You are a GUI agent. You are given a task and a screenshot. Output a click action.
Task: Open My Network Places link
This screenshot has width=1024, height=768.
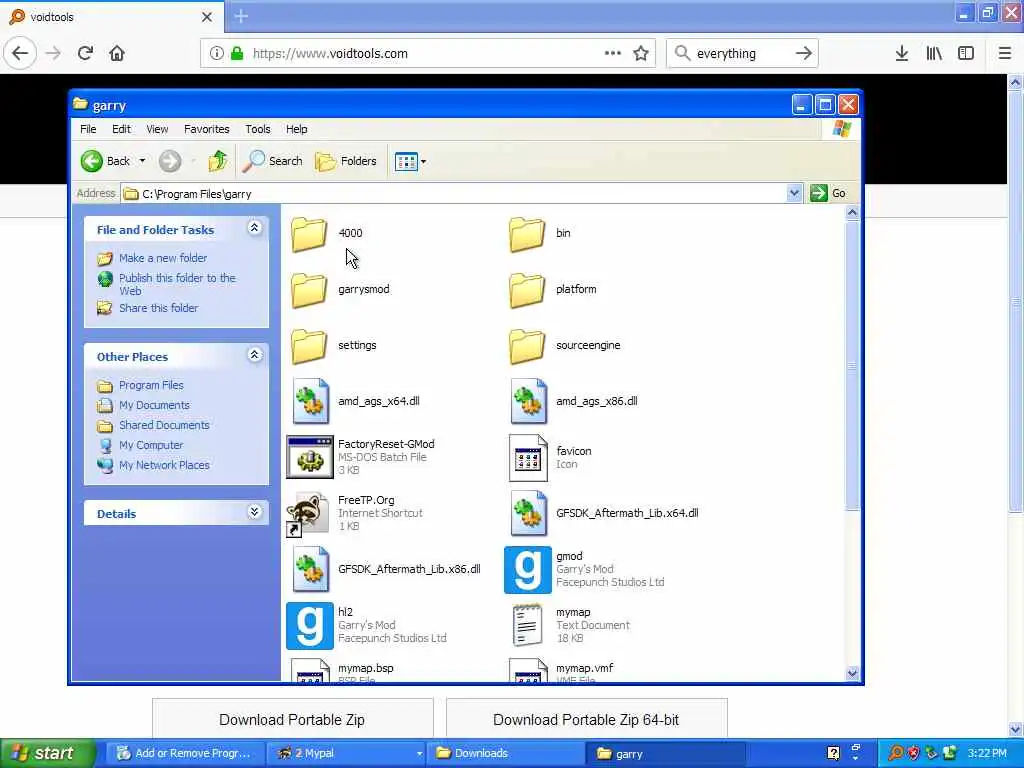coord(164,465)
